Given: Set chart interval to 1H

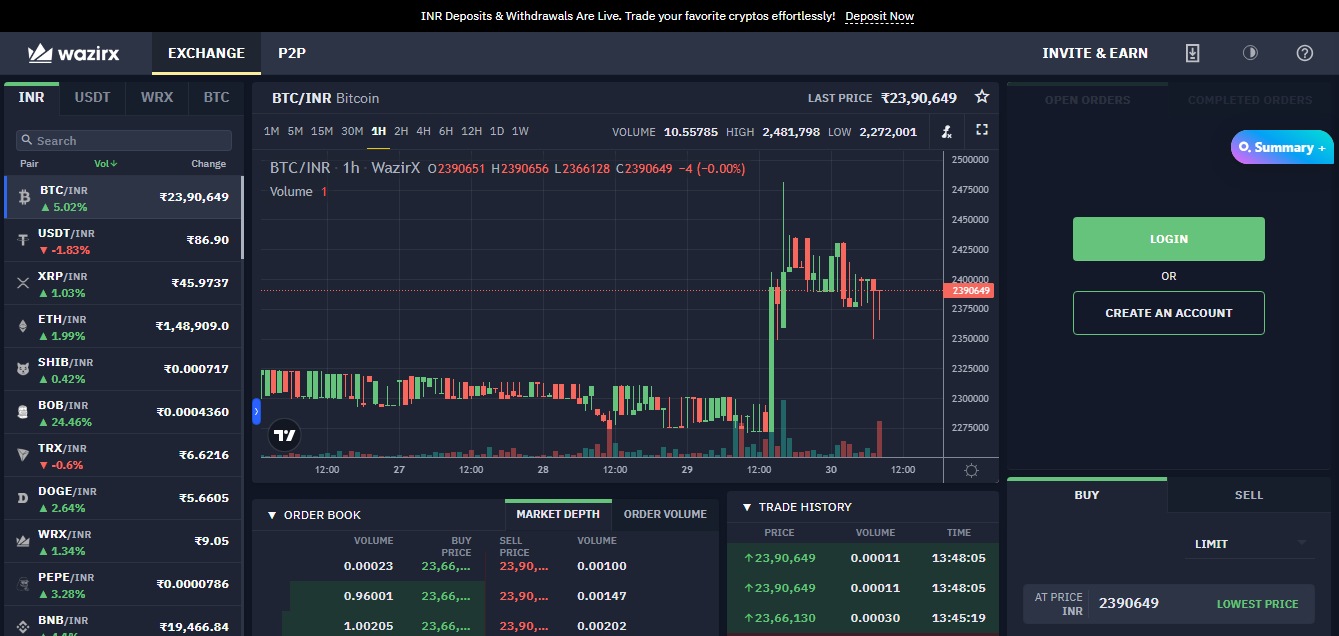Looking at the screenshot, I should (378, 131).
